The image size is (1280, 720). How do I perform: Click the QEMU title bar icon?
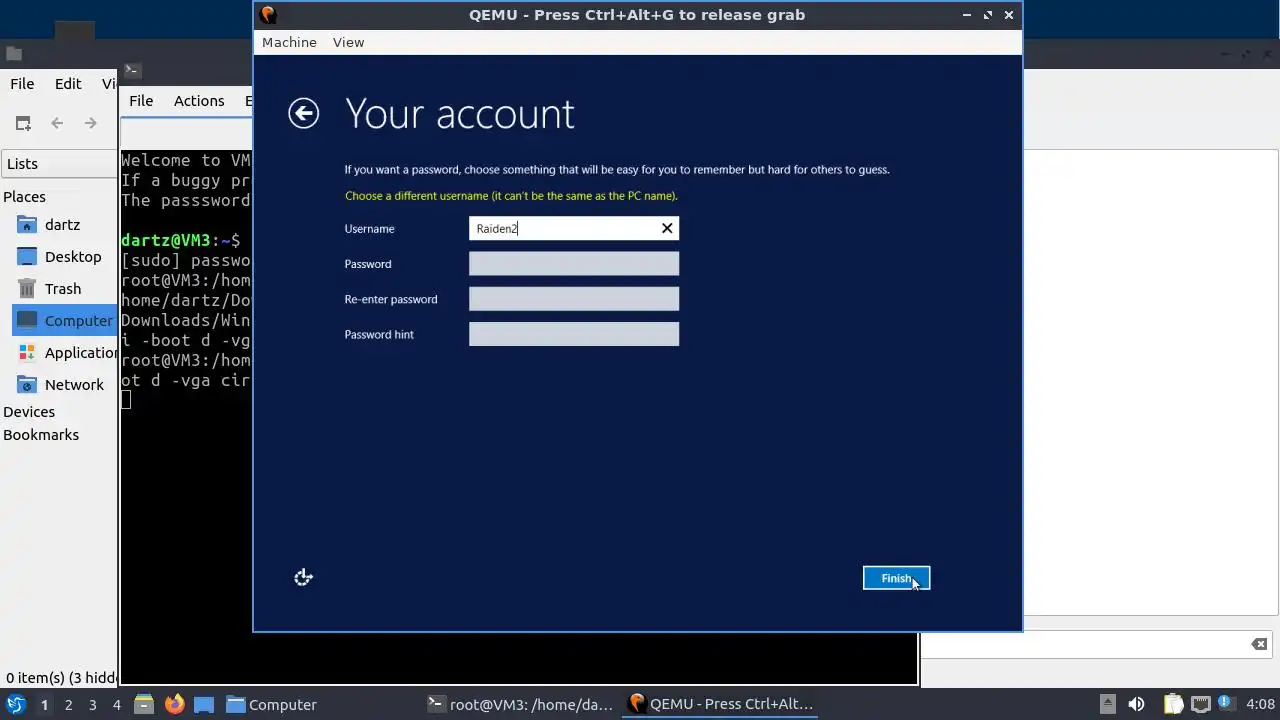point(267,14)
